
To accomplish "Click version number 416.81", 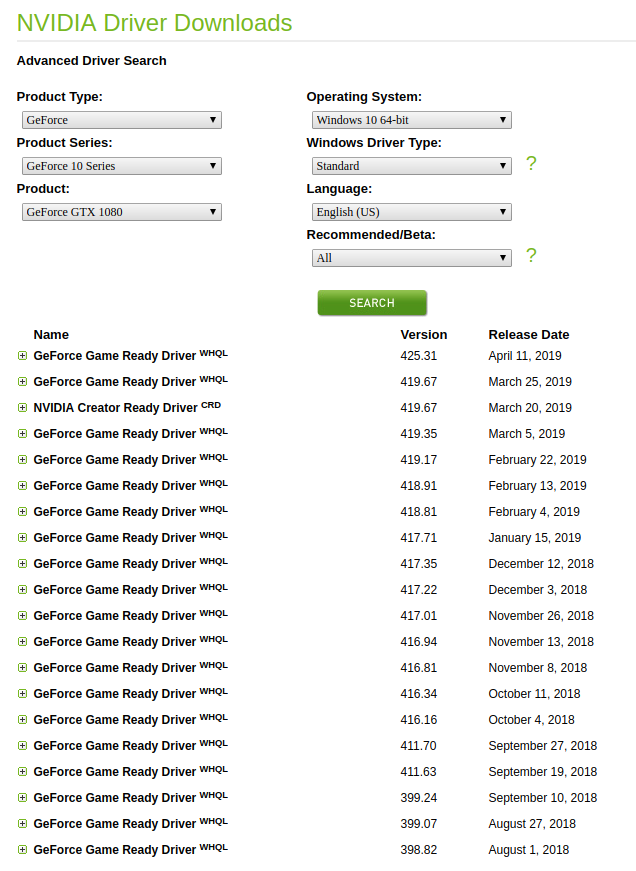I will [419, 668].
